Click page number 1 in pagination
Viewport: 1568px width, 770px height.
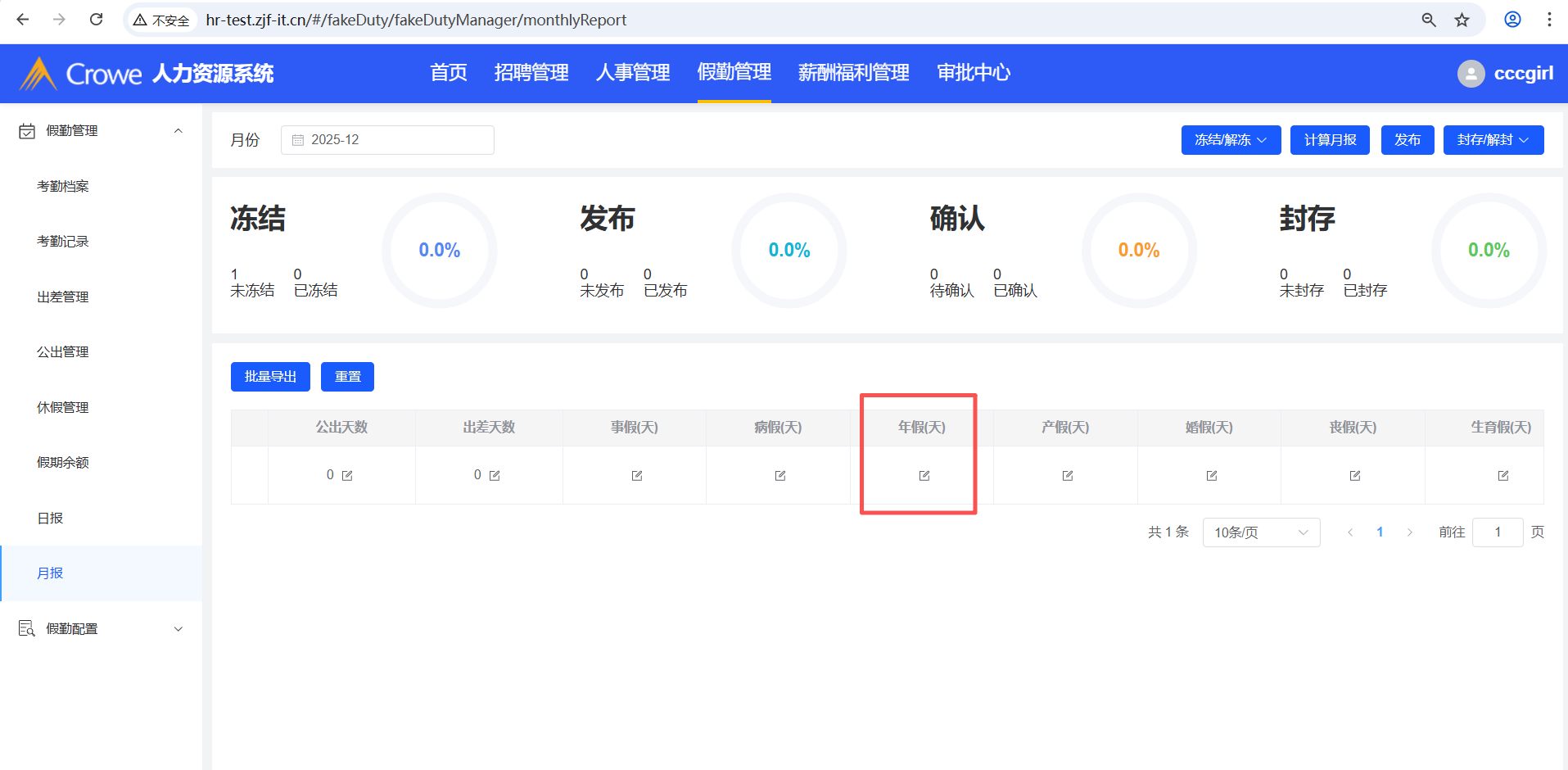(1380, 532)
